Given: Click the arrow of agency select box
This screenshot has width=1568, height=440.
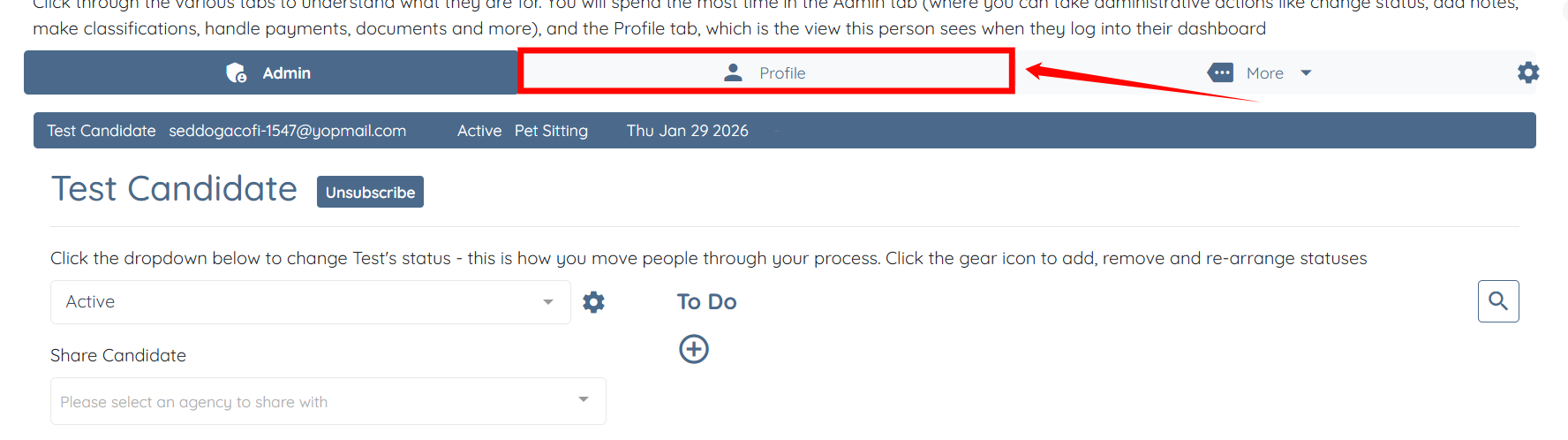Looking at the screenshot, I should 584,400.
